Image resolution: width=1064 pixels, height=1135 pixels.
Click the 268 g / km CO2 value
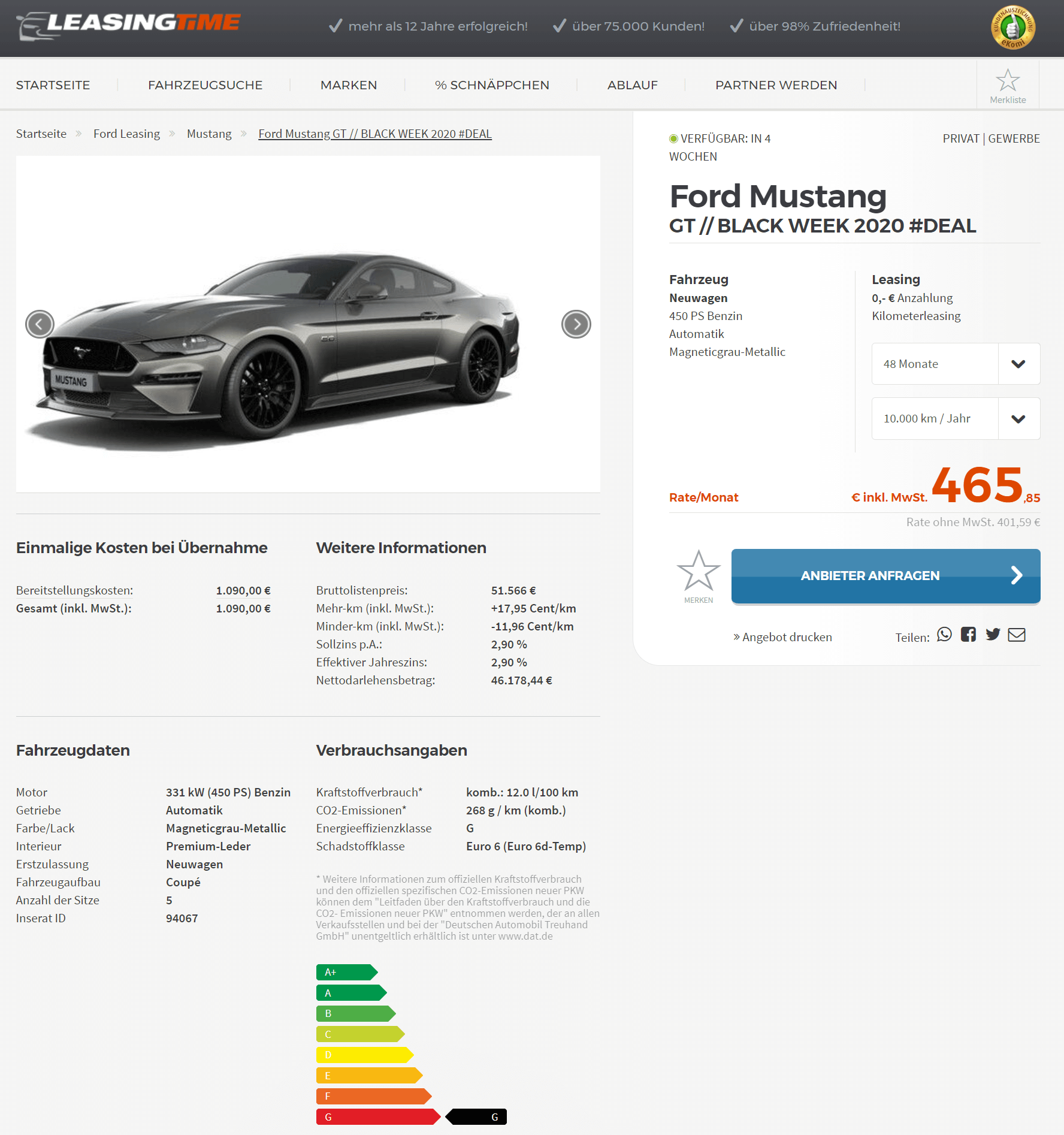[x=516, y=810]
